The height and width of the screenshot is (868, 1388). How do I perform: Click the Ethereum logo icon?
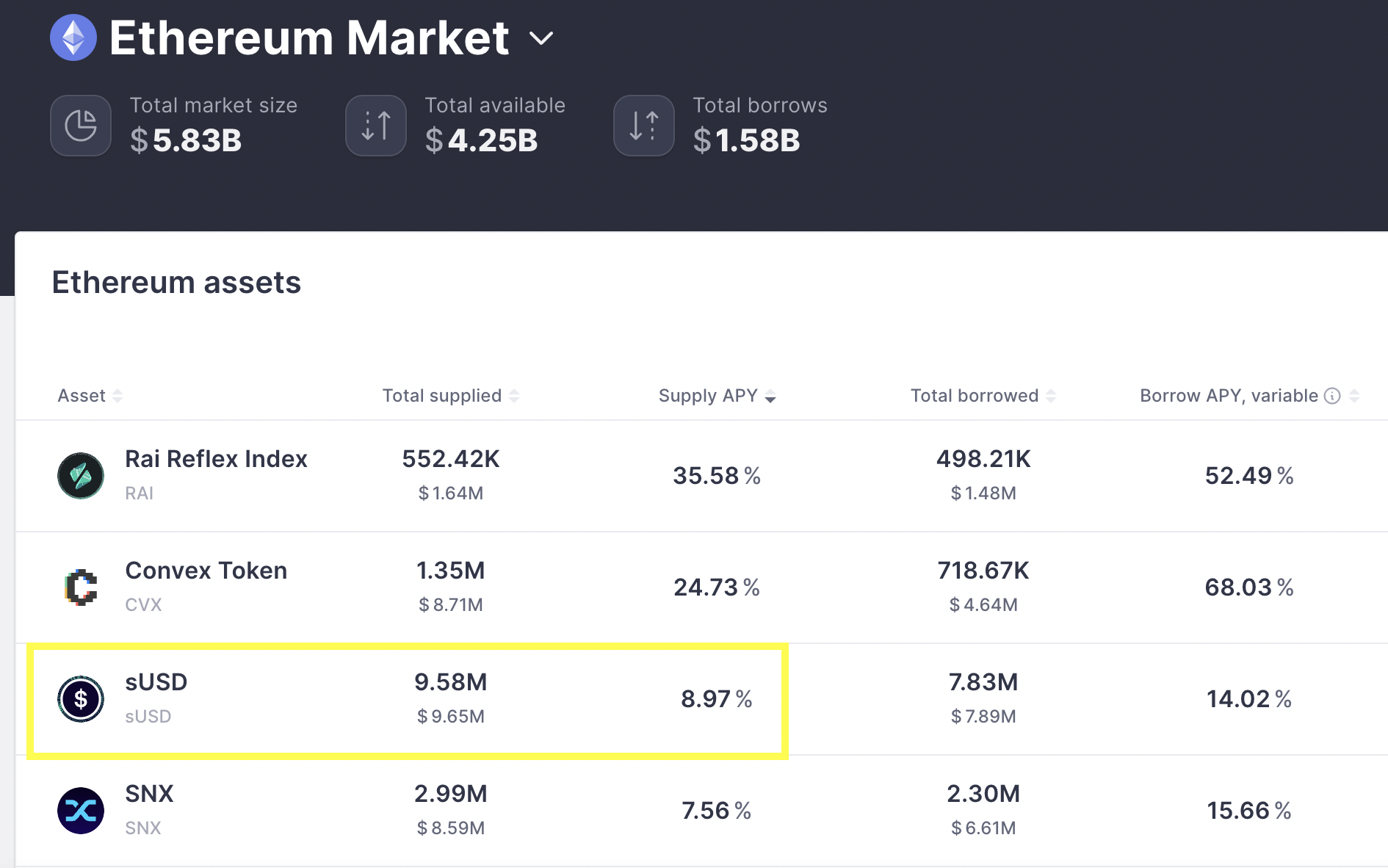click(73, 37)
